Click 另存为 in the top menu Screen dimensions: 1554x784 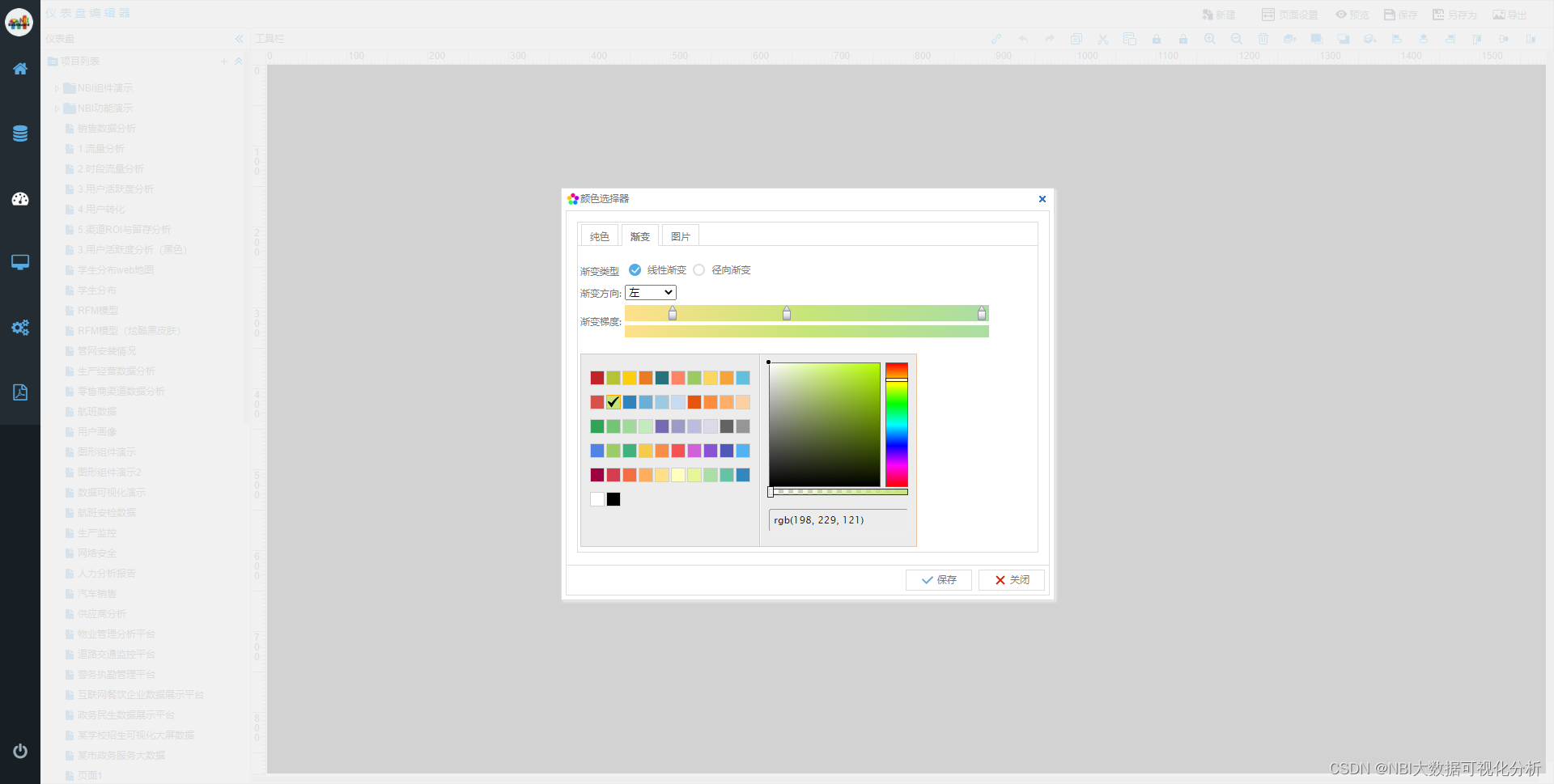[1454, 15]
